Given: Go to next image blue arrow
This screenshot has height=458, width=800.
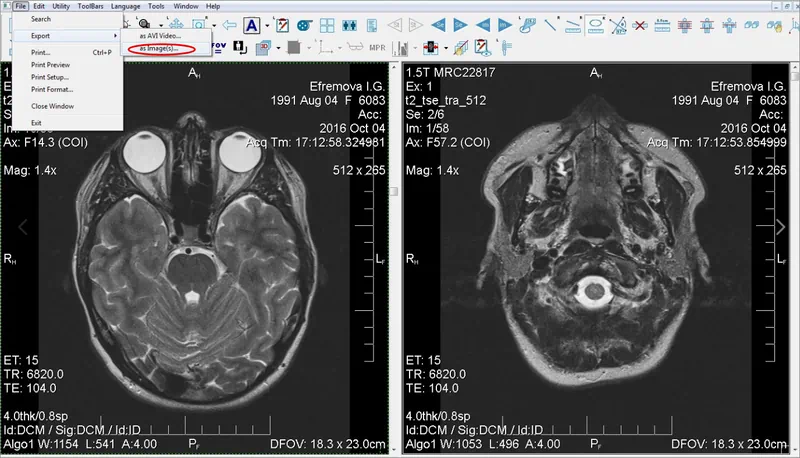Looking at the screenshot, I should coord(505,24).
